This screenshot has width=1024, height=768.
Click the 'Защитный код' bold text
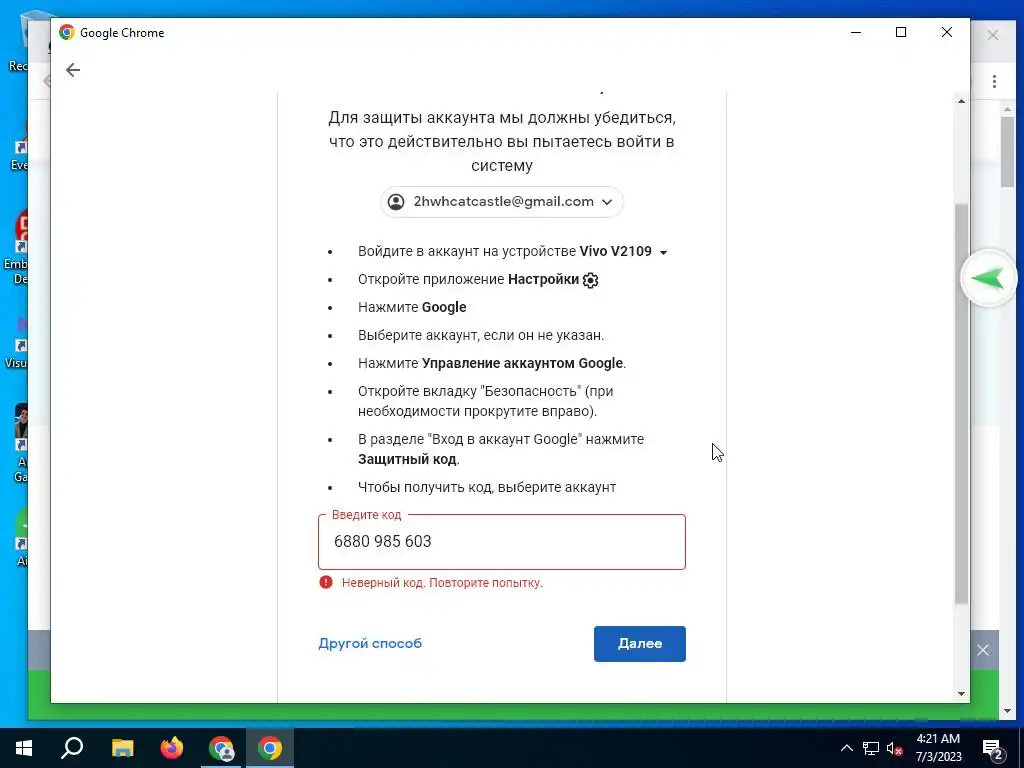pyautogui.click(x=408, y=459)
